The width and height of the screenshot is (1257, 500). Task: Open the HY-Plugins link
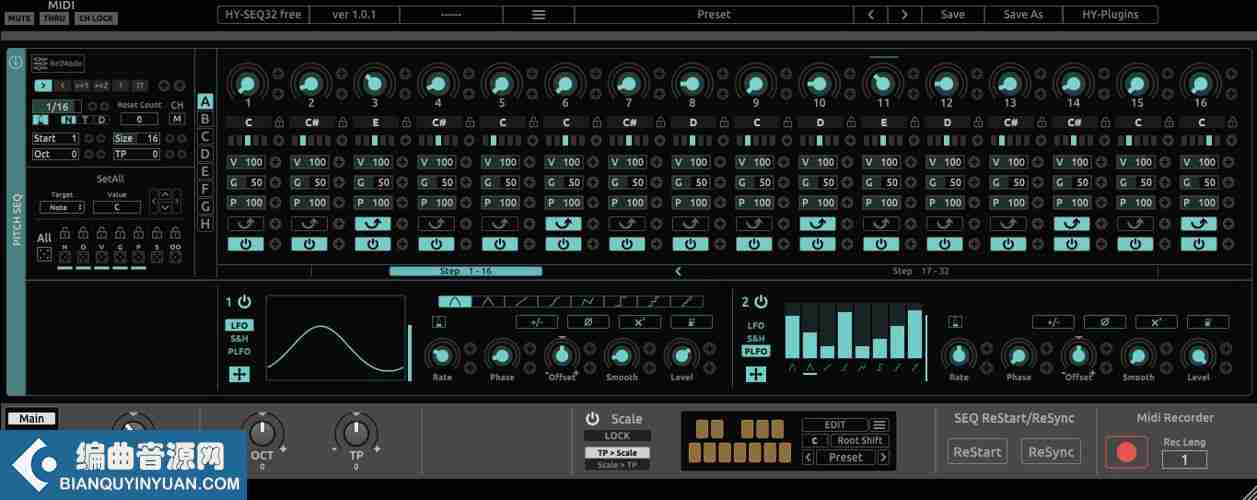(1110, 15)
